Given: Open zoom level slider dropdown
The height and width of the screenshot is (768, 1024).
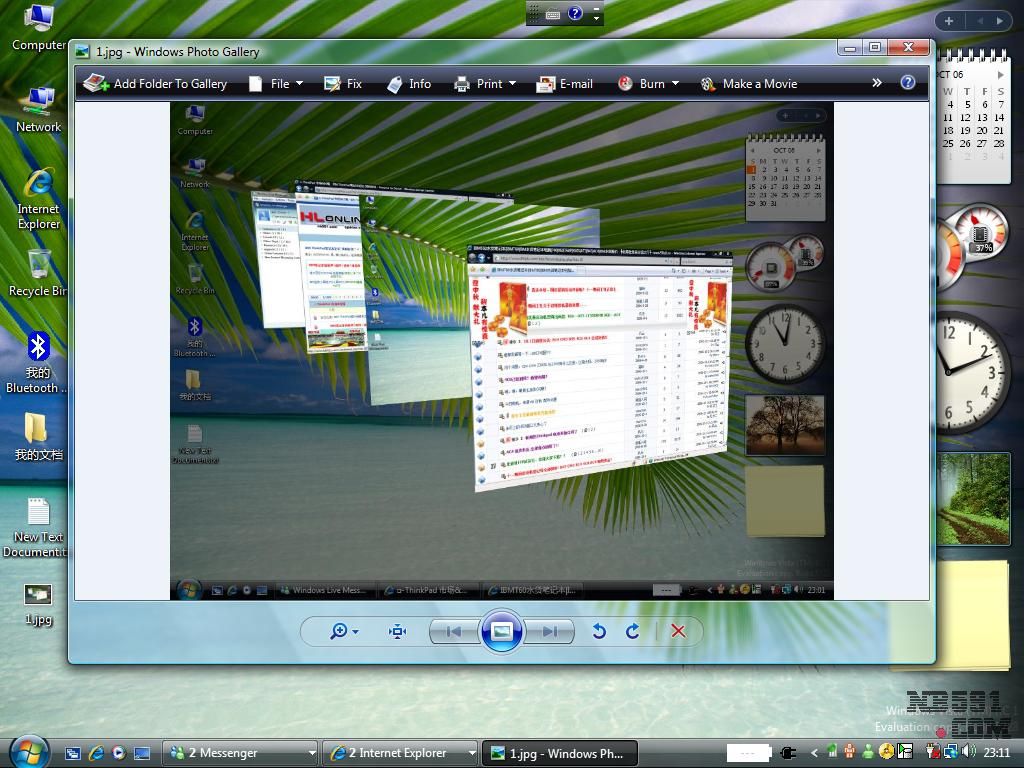Looking at the screenshot, I should click(345, 631).
